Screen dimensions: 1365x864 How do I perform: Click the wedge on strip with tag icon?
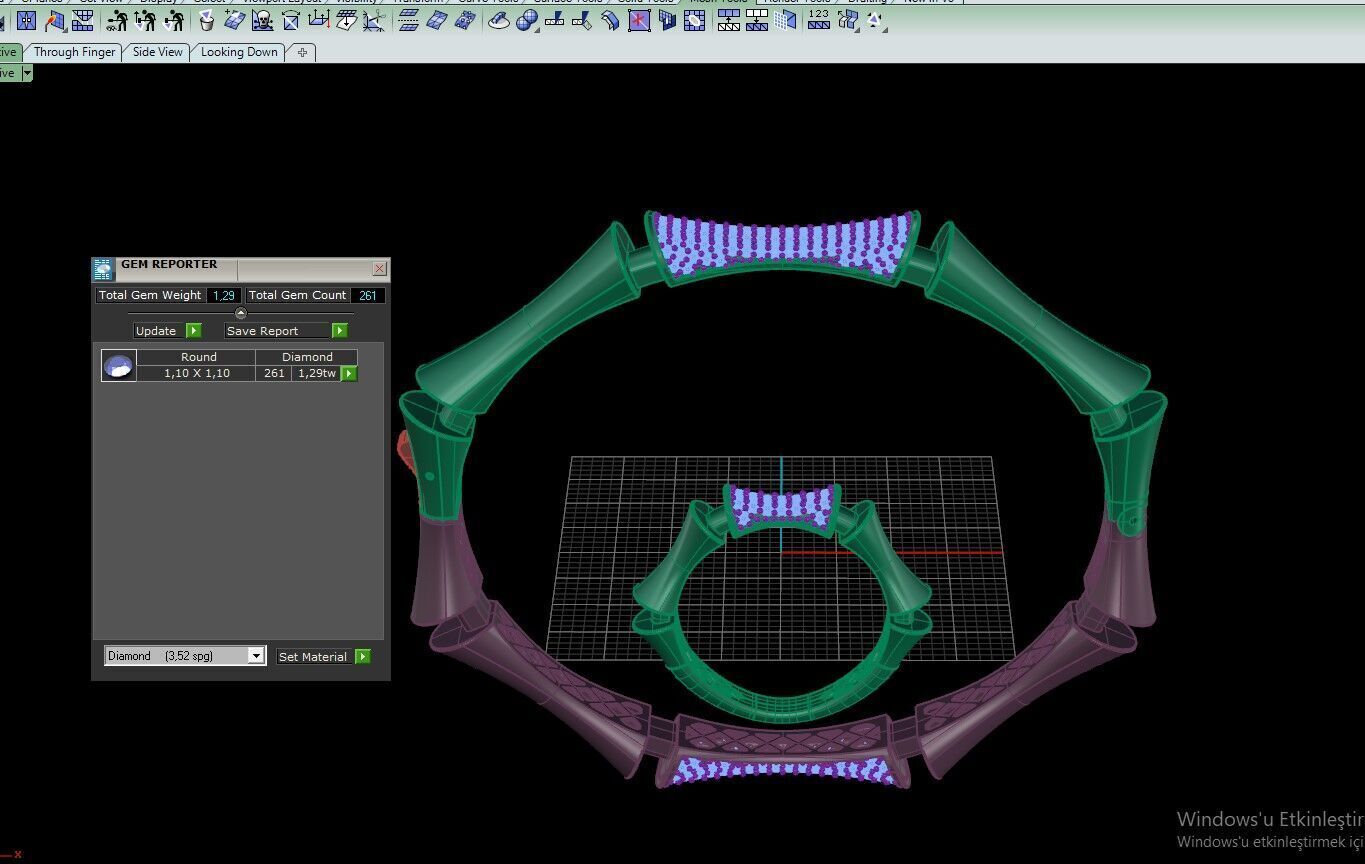tap(583, 20)
